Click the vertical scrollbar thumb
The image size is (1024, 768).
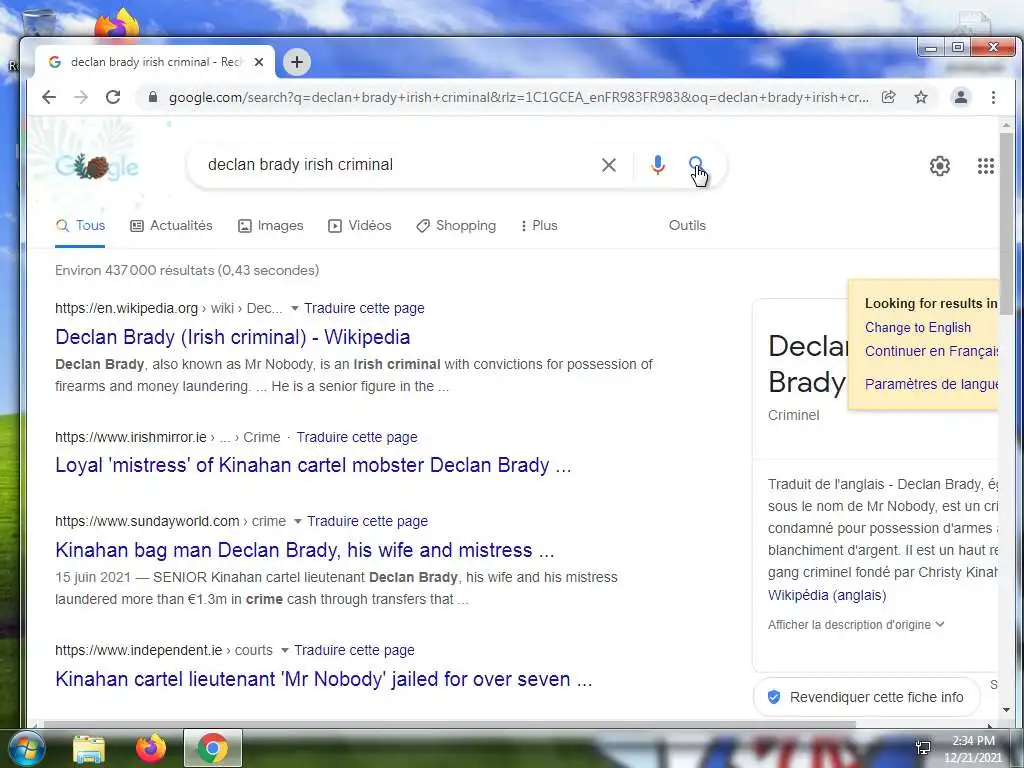coord(1006,225)
